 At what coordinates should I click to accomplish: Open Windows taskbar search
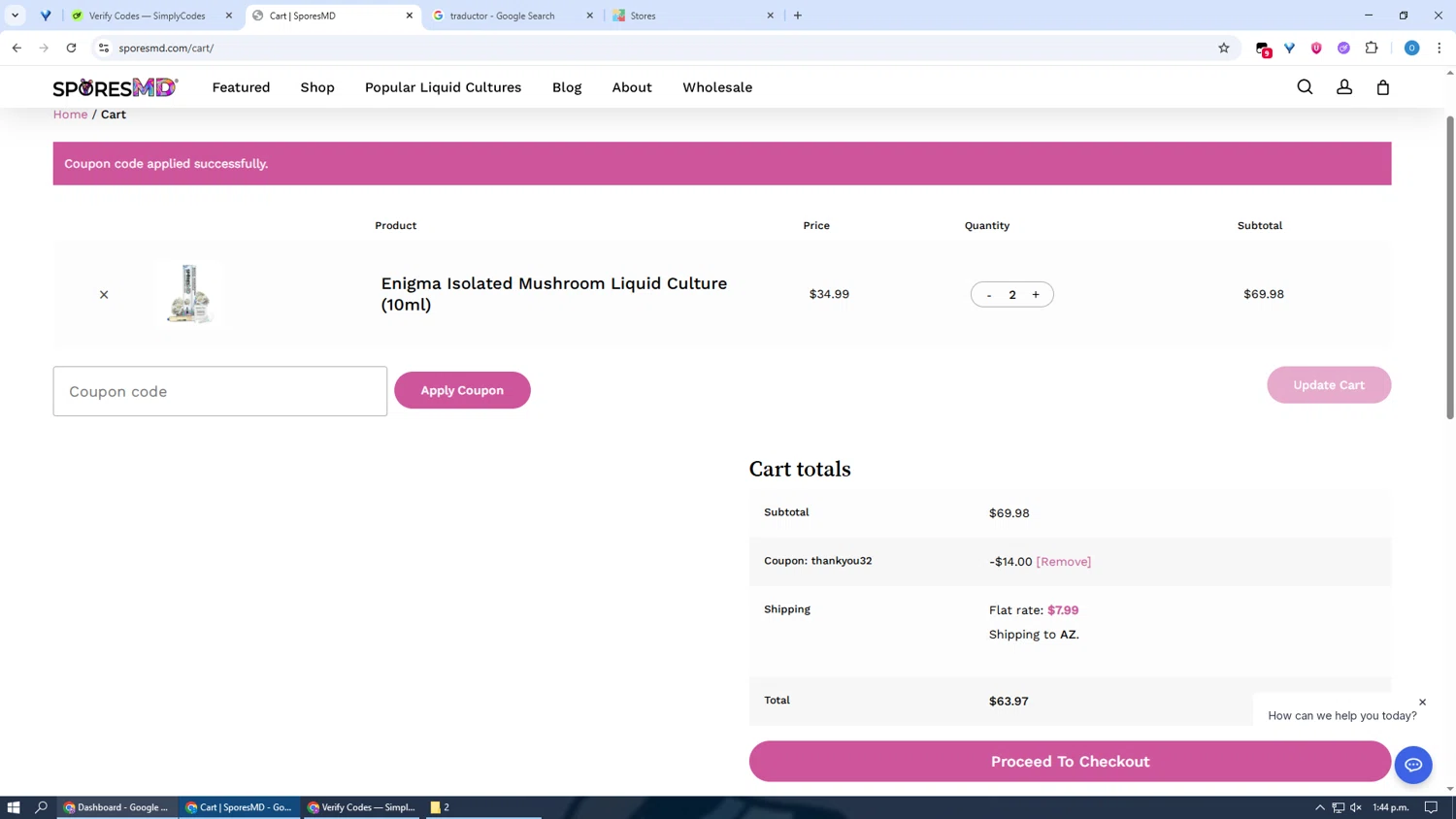coord(41,807)
